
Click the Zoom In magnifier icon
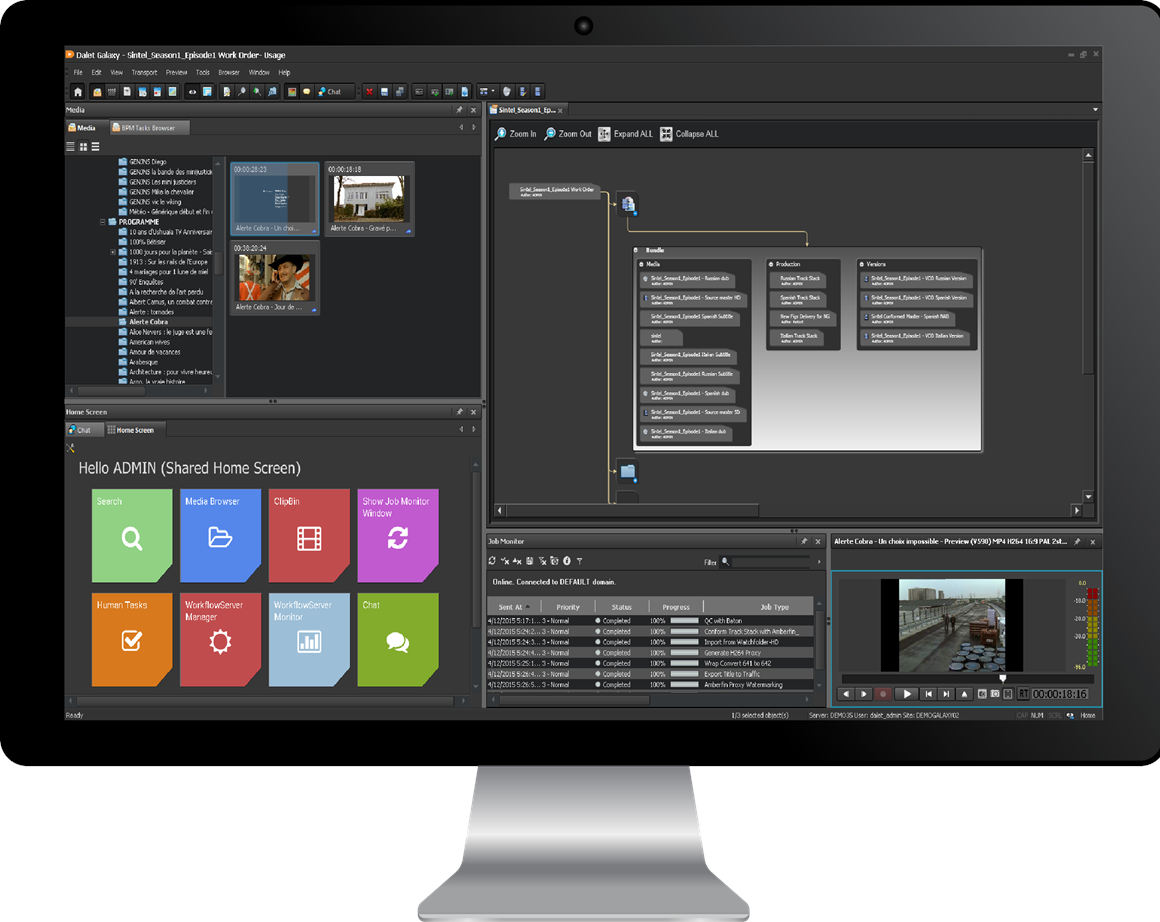point(501,134)
